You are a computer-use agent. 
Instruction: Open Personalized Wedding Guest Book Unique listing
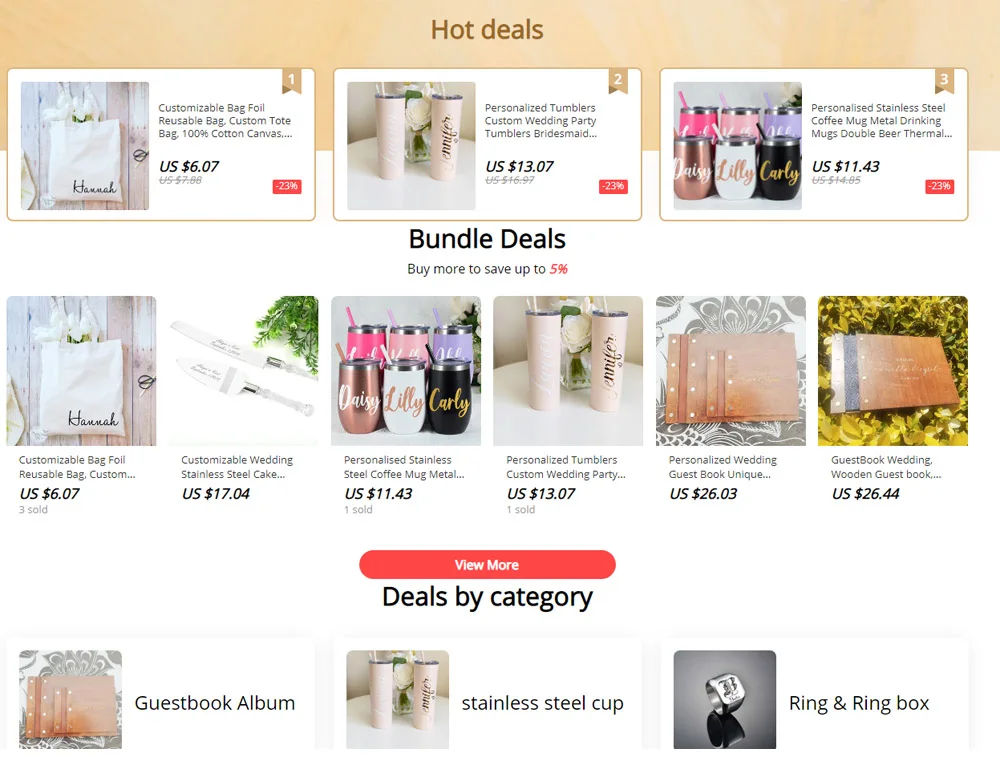tap(723, 467)
